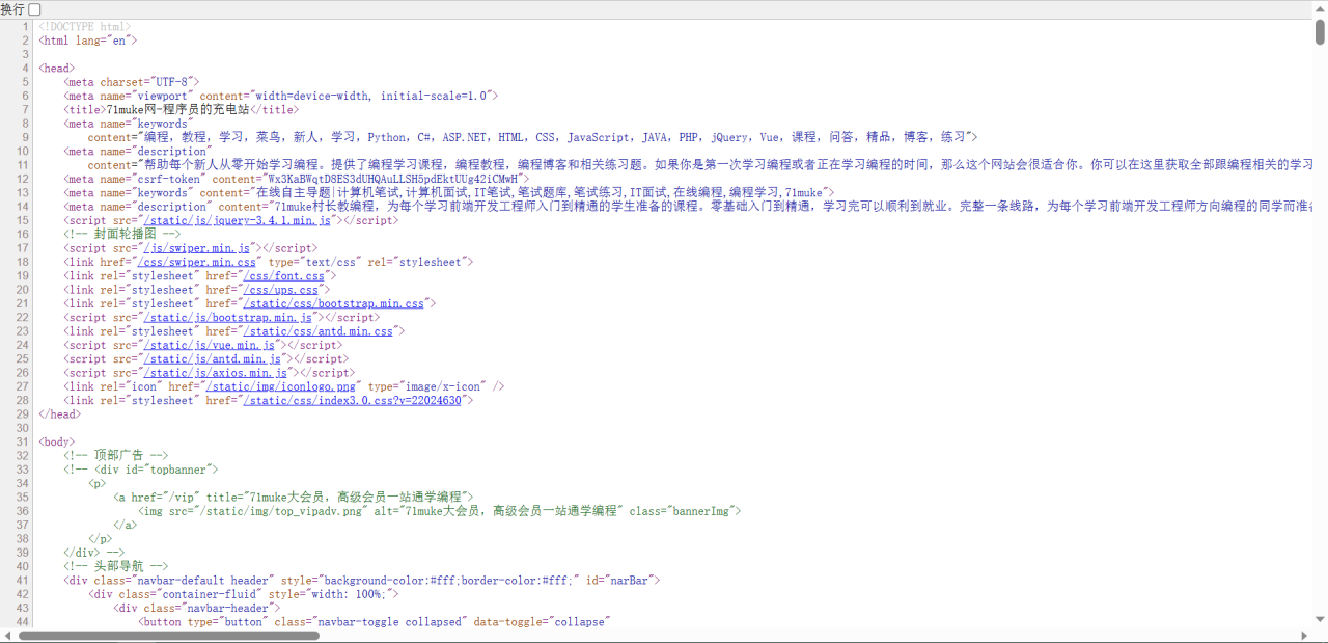Click the opening "<body>" tag

(x=56, y=441)
